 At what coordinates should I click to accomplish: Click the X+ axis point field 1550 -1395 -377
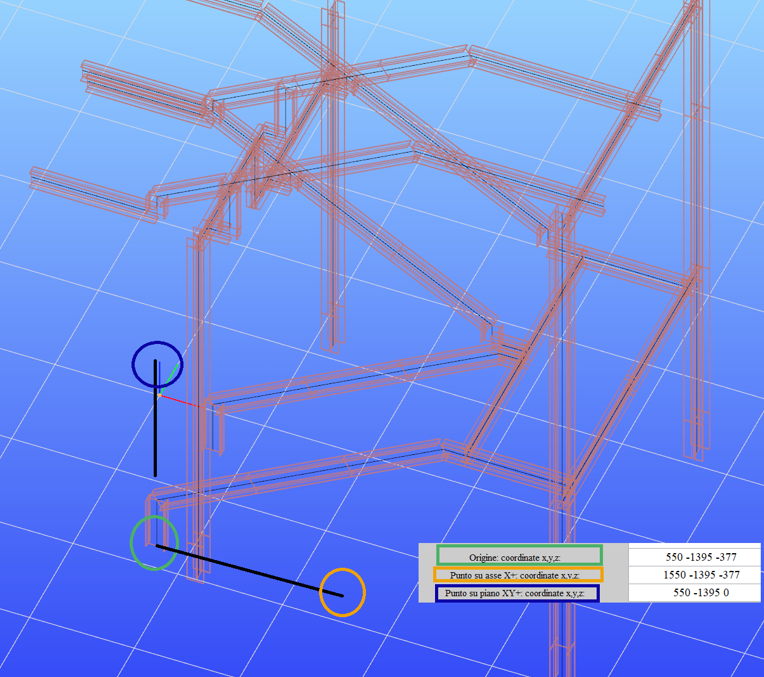tap(694, 575)
